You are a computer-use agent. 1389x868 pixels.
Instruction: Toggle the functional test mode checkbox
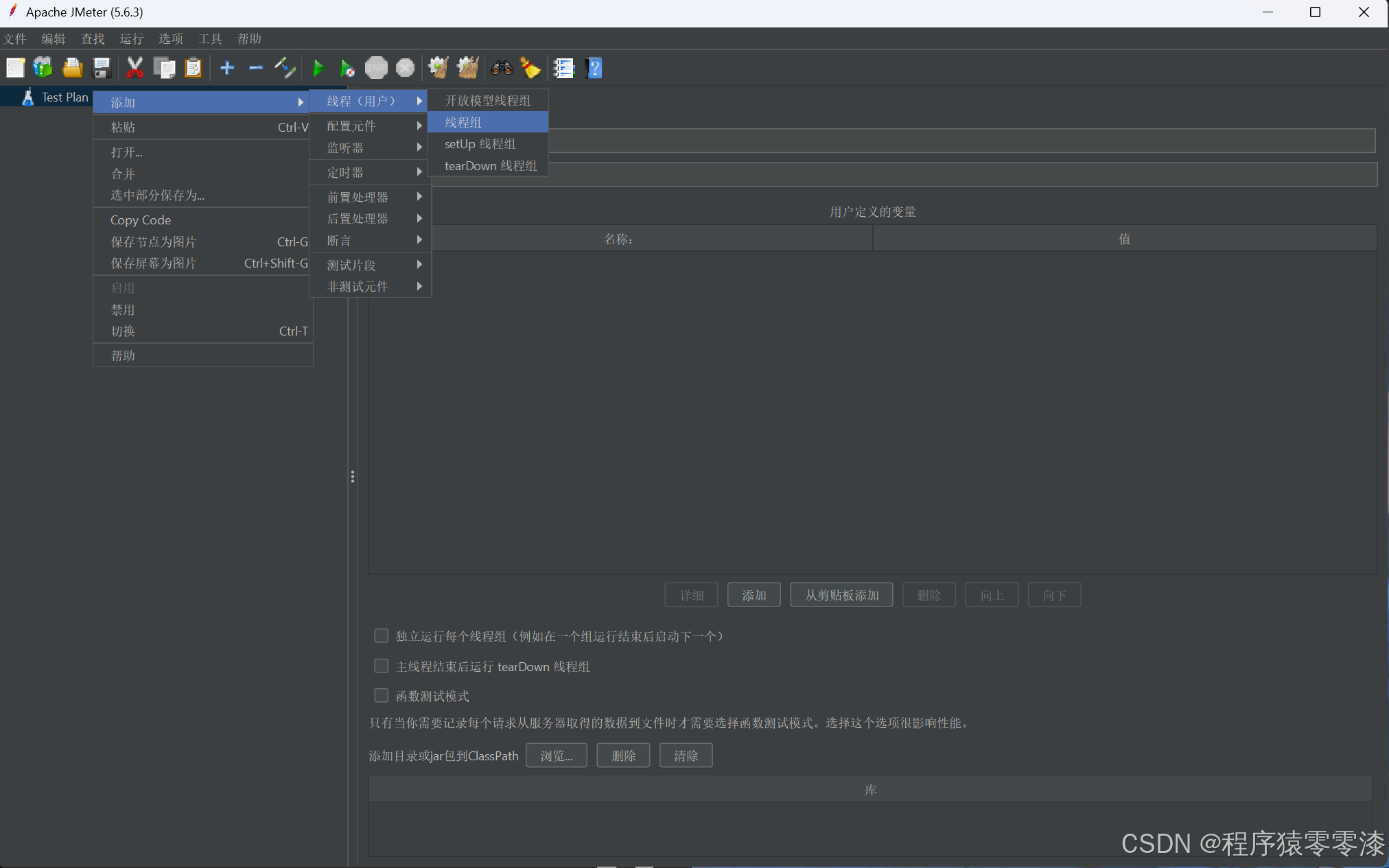tap(381, 696)
